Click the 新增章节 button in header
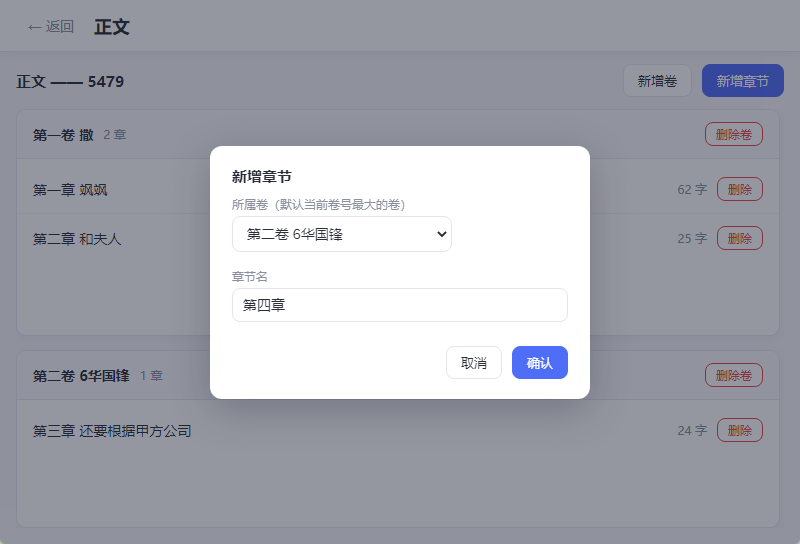Screen dimensions: 800x544 pos(742,81)
